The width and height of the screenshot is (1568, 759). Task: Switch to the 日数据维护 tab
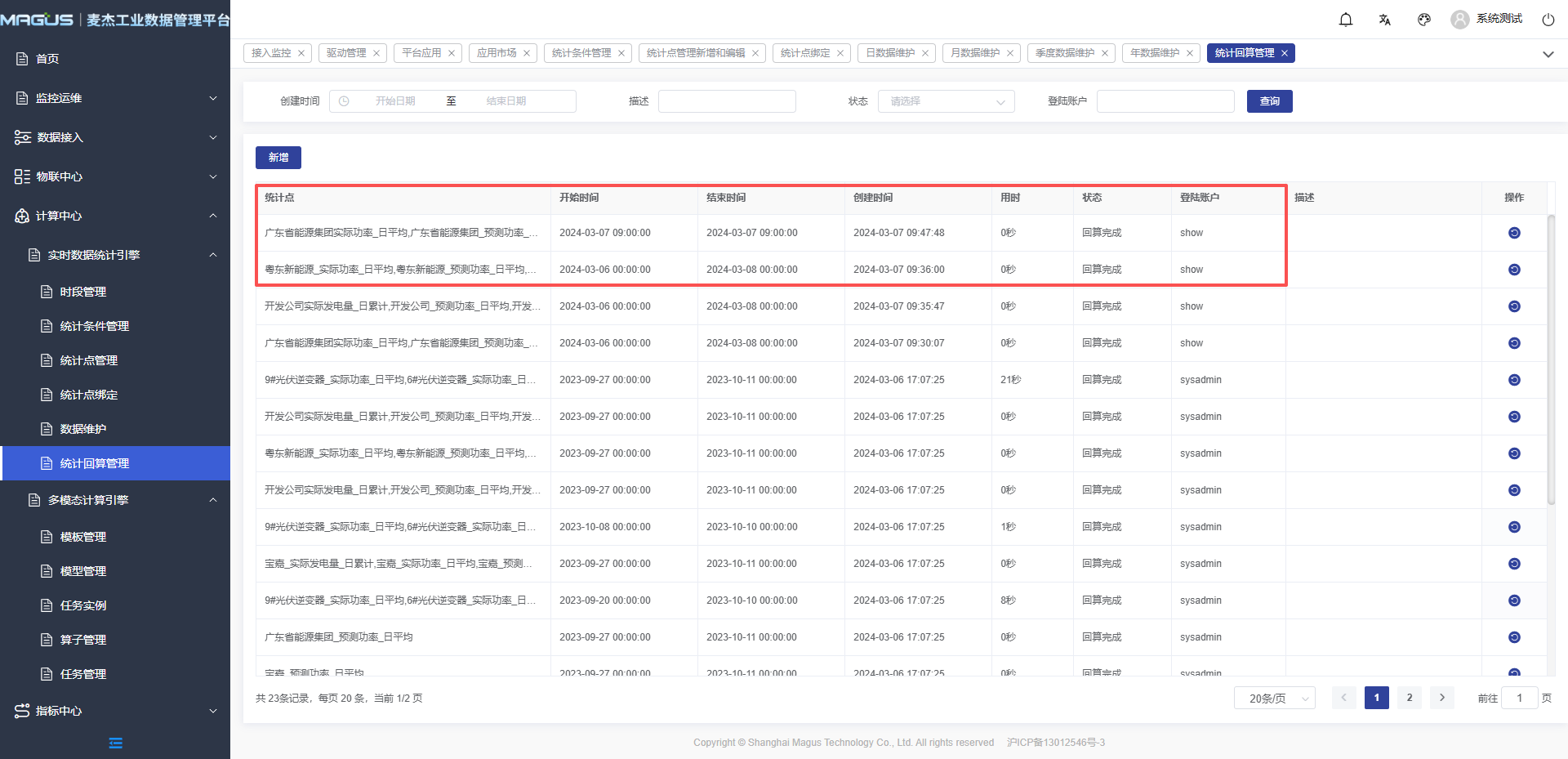coord(890,53)
